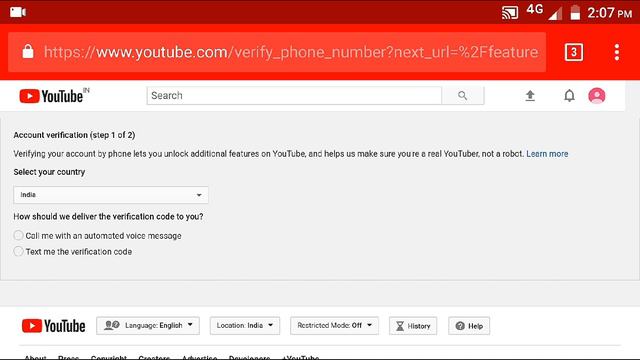Tap the screen recording camera status icon

[18, 12]
